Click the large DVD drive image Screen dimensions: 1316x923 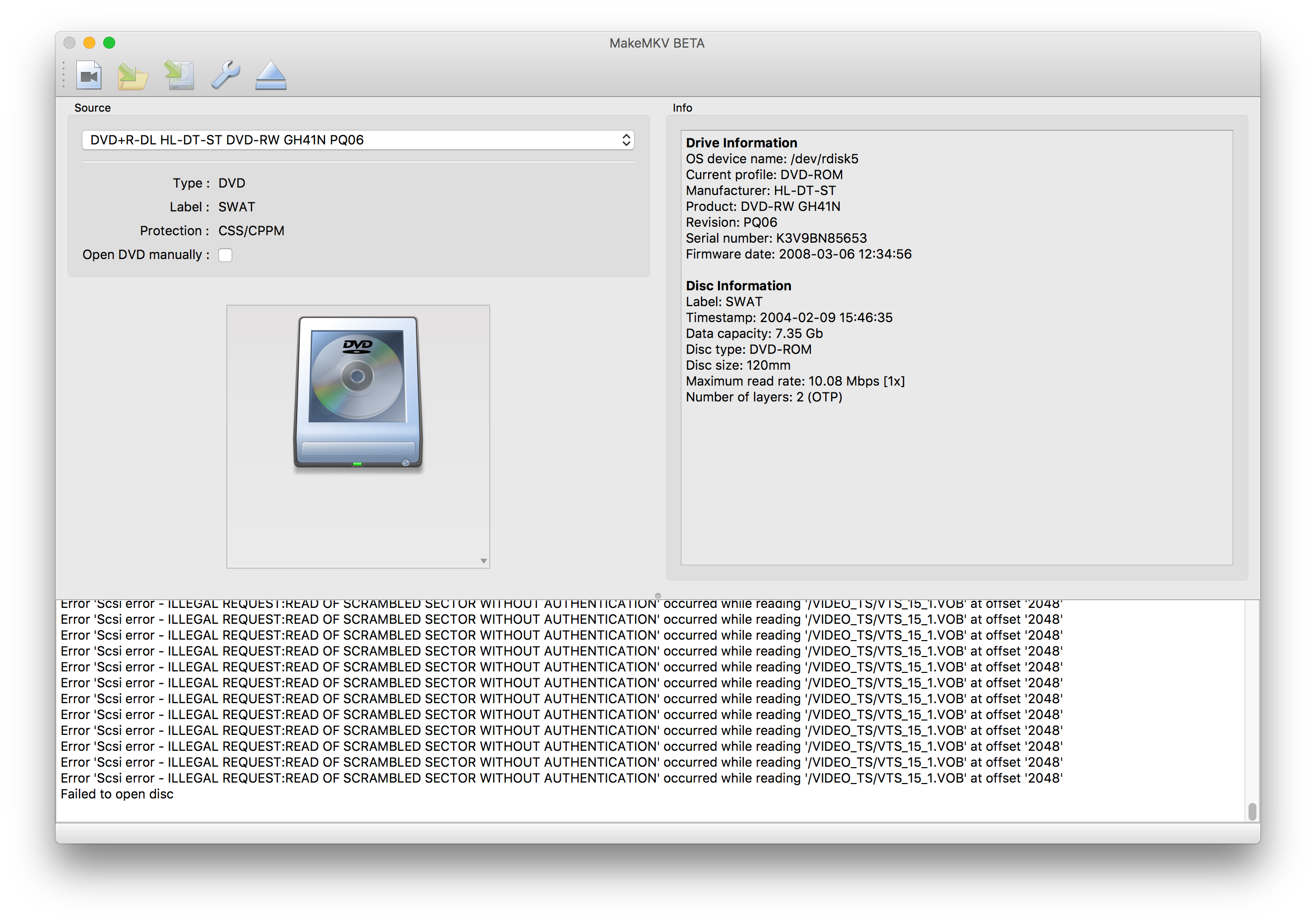click(358, 393)
